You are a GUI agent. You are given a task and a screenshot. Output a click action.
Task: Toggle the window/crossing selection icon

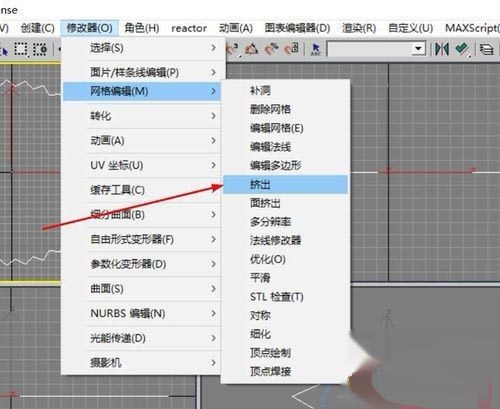pos(40,49)
